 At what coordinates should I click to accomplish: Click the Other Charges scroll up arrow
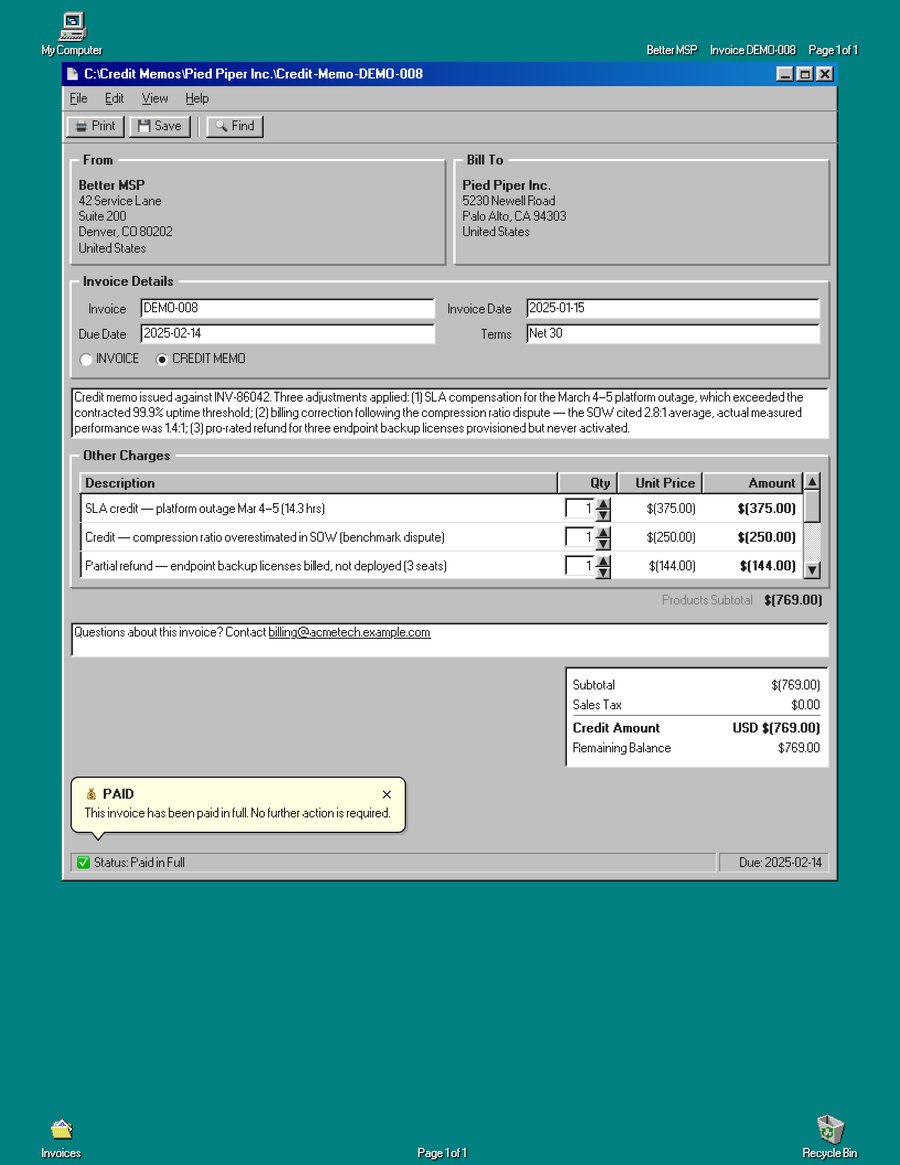(x=812, y=481)
